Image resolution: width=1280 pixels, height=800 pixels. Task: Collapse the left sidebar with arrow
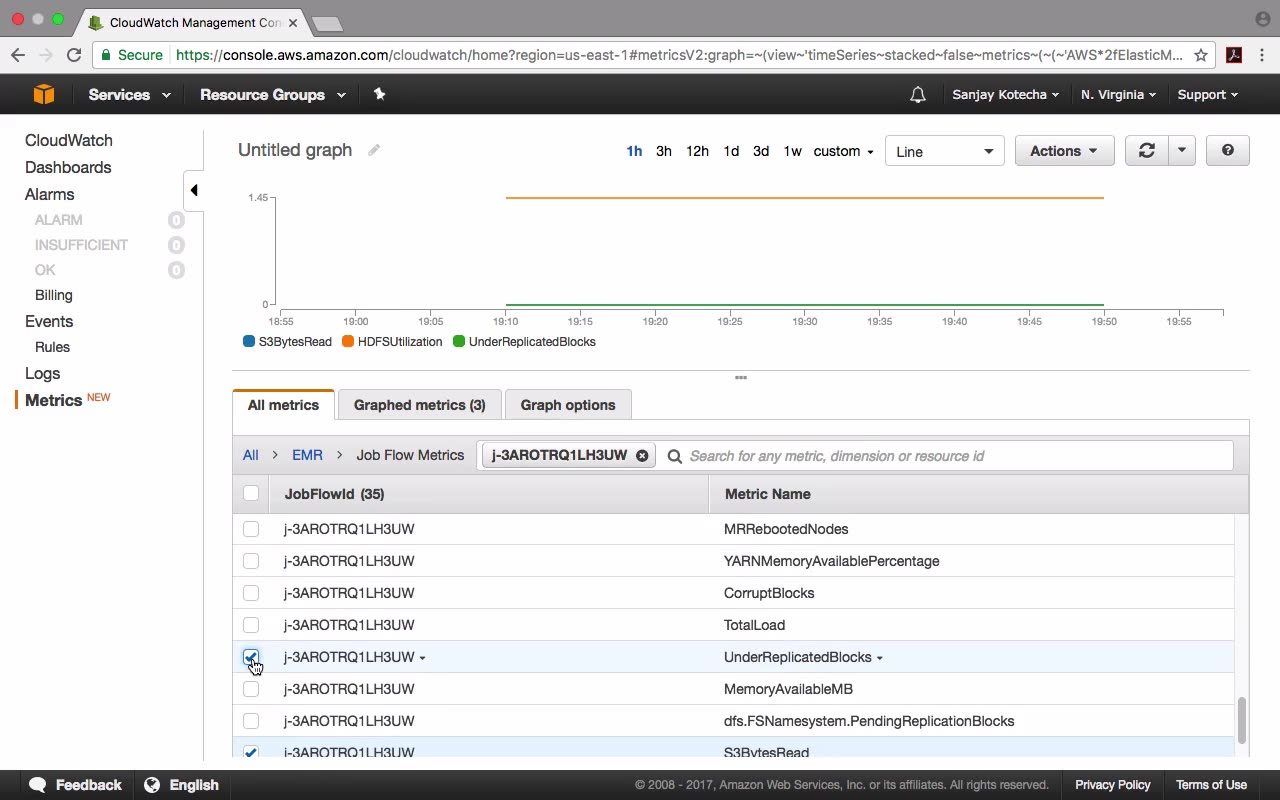coord(194,190)
